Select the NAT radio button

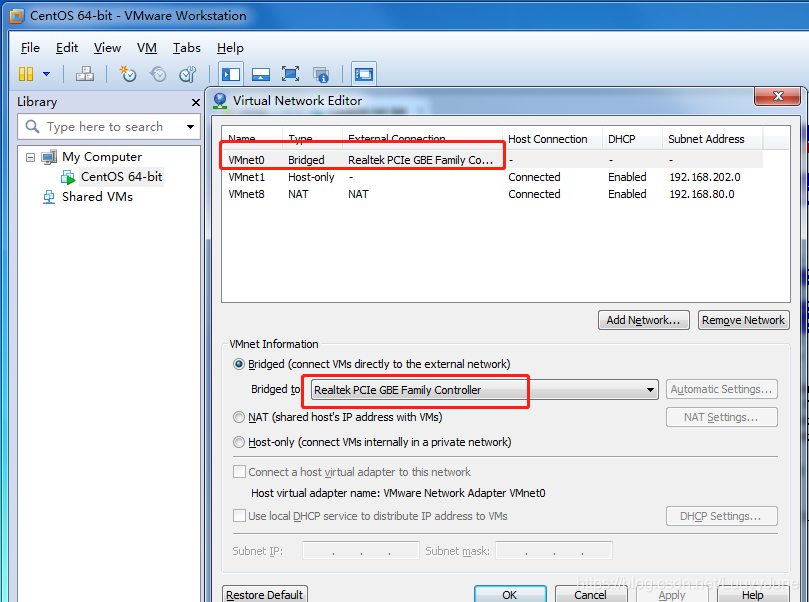tap(238, 417)
